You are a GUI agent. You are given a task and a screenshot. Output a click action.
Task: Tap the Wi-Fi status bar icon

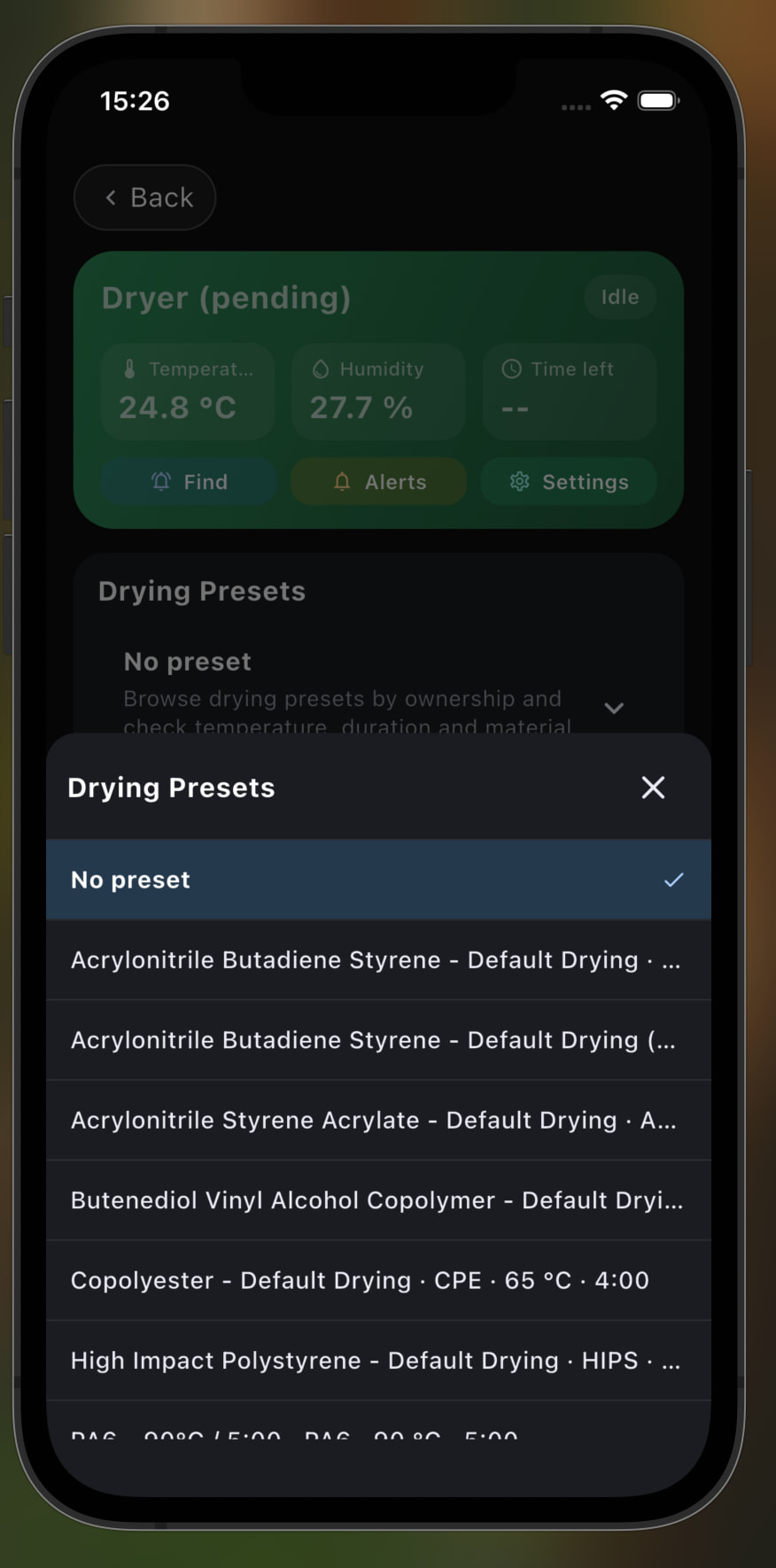613,100
